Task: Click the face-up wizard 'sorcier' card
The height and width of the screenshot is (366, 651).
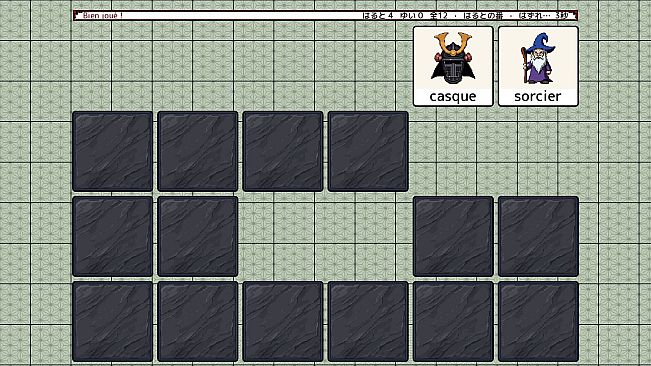Action: click(x=538, y=66)
